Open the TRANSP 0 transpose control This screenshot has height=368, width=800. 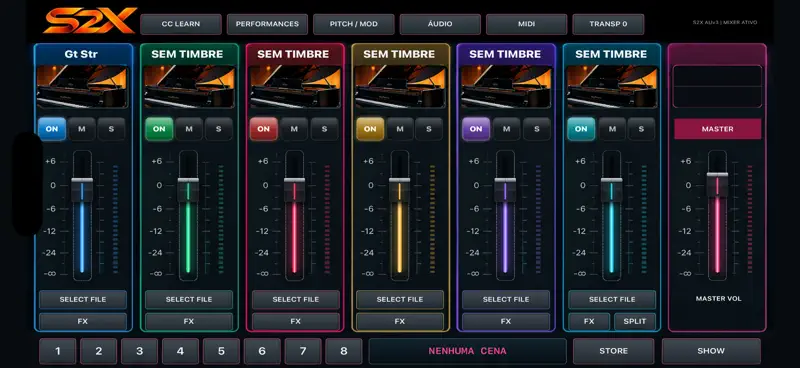(x=608, y=24)
